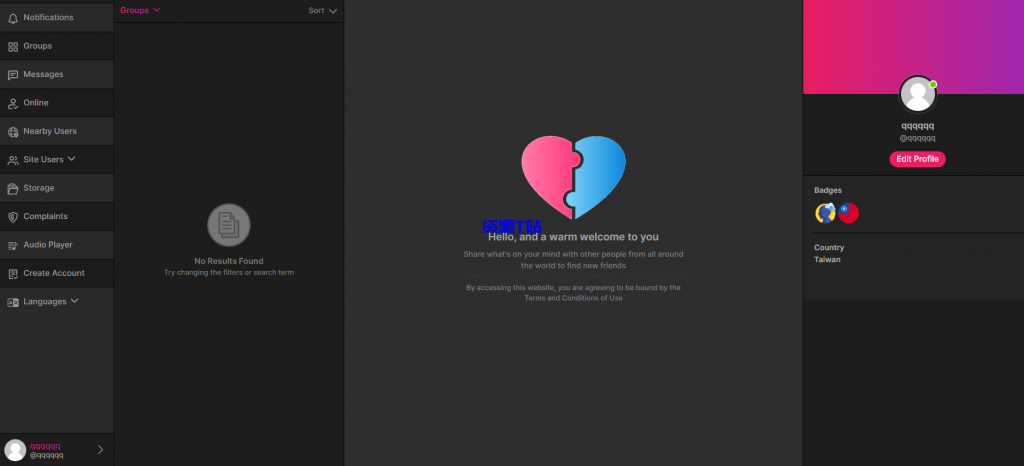Expand the Languages dropdown

pyautogui.click(x=75, y=301)
